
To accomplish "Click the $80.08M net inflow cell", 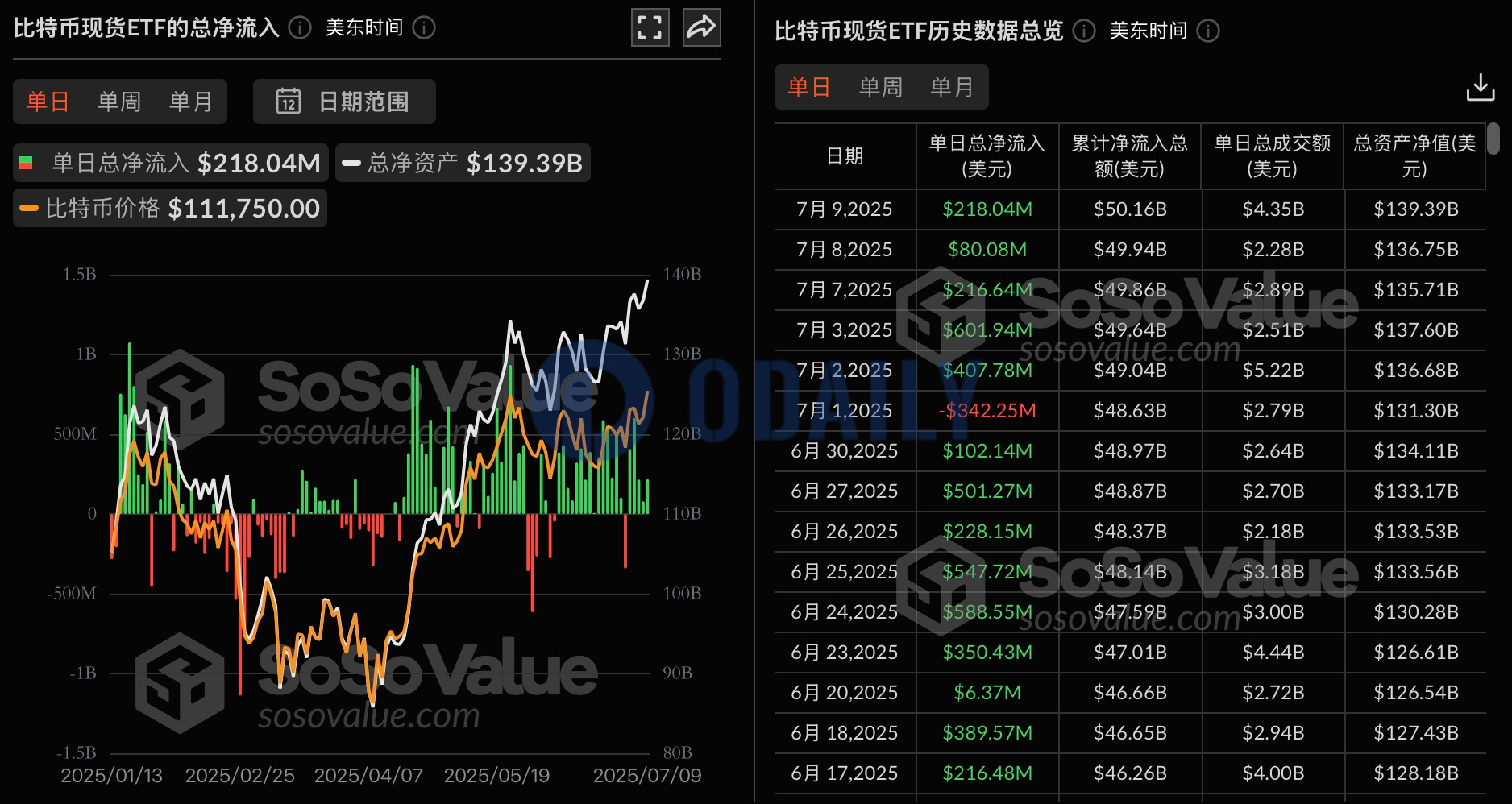I will coord(987,250).
